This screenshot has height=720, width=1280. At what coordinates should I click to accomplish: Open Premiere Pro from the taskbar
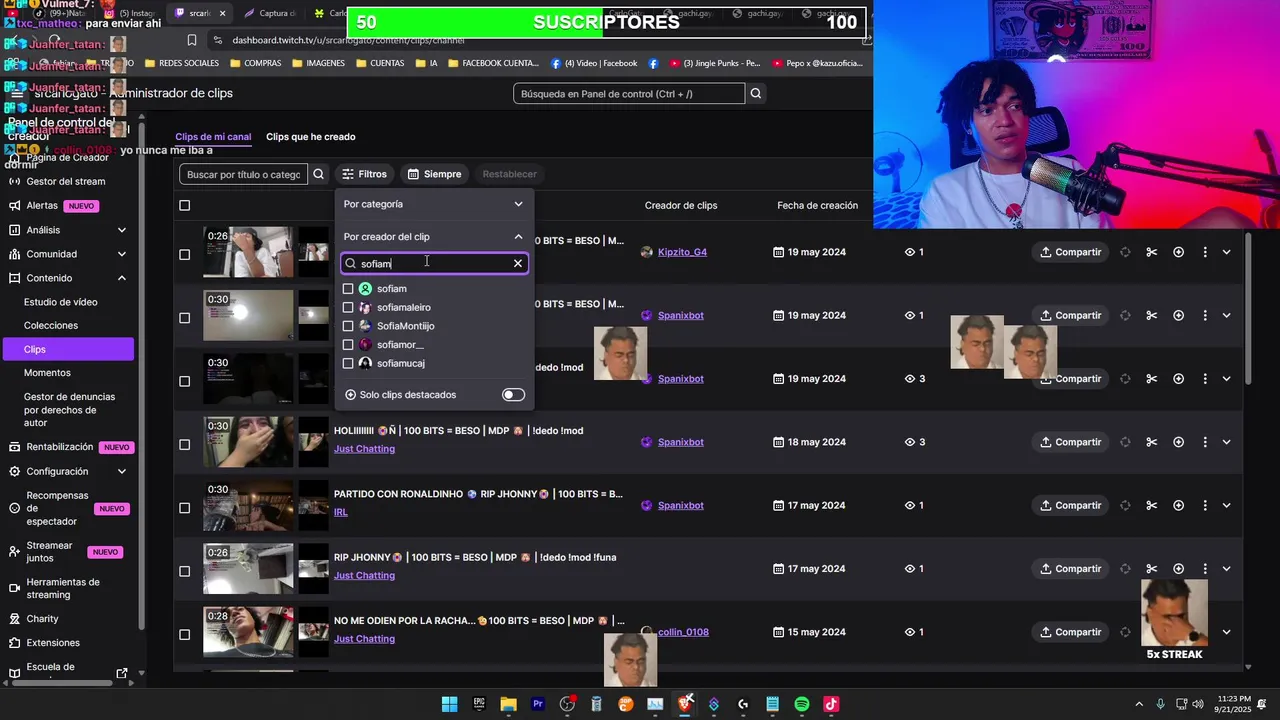pos(538,704)
